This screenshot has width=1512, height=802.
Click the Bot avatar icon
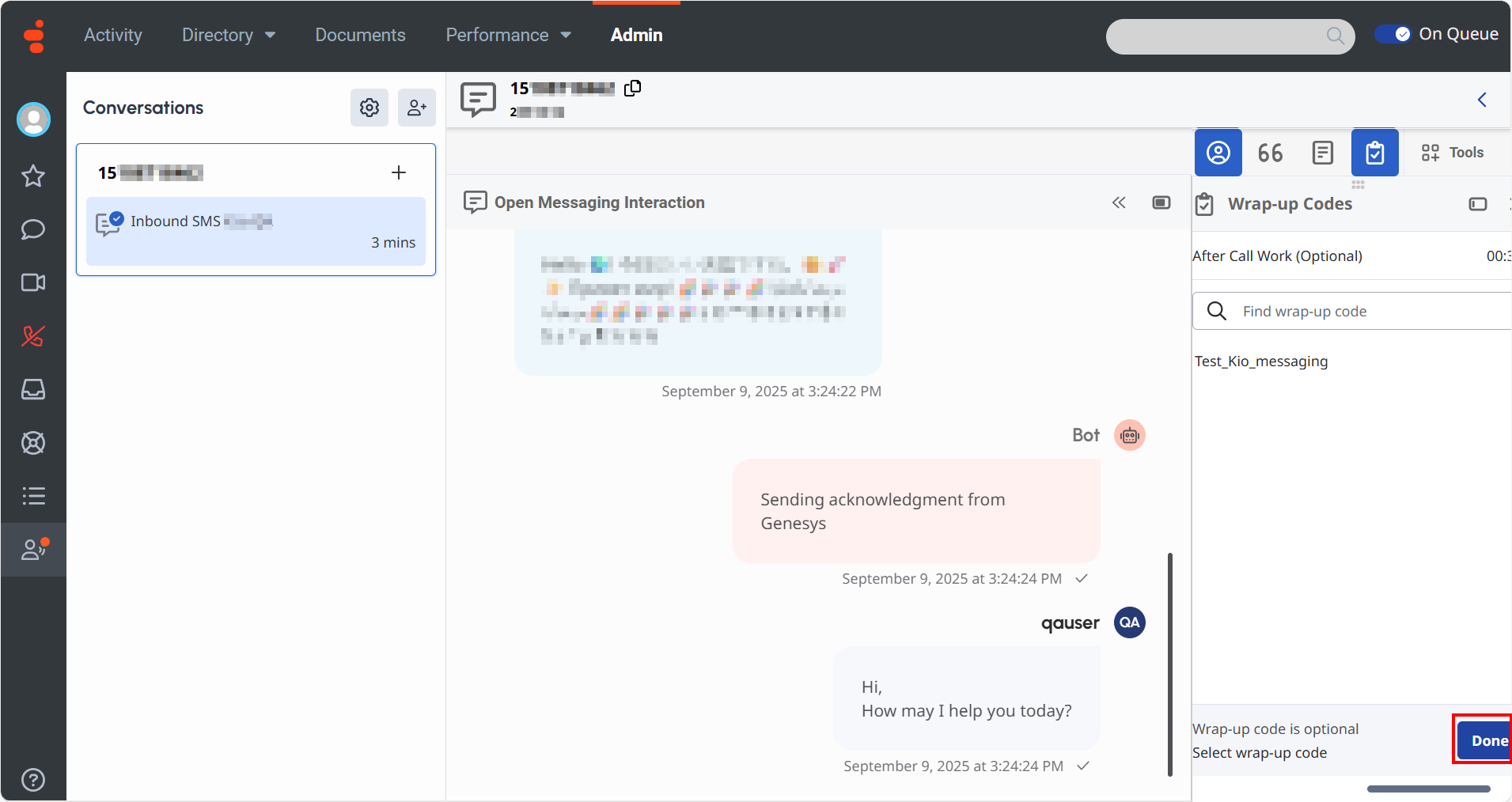point(1130,435)
